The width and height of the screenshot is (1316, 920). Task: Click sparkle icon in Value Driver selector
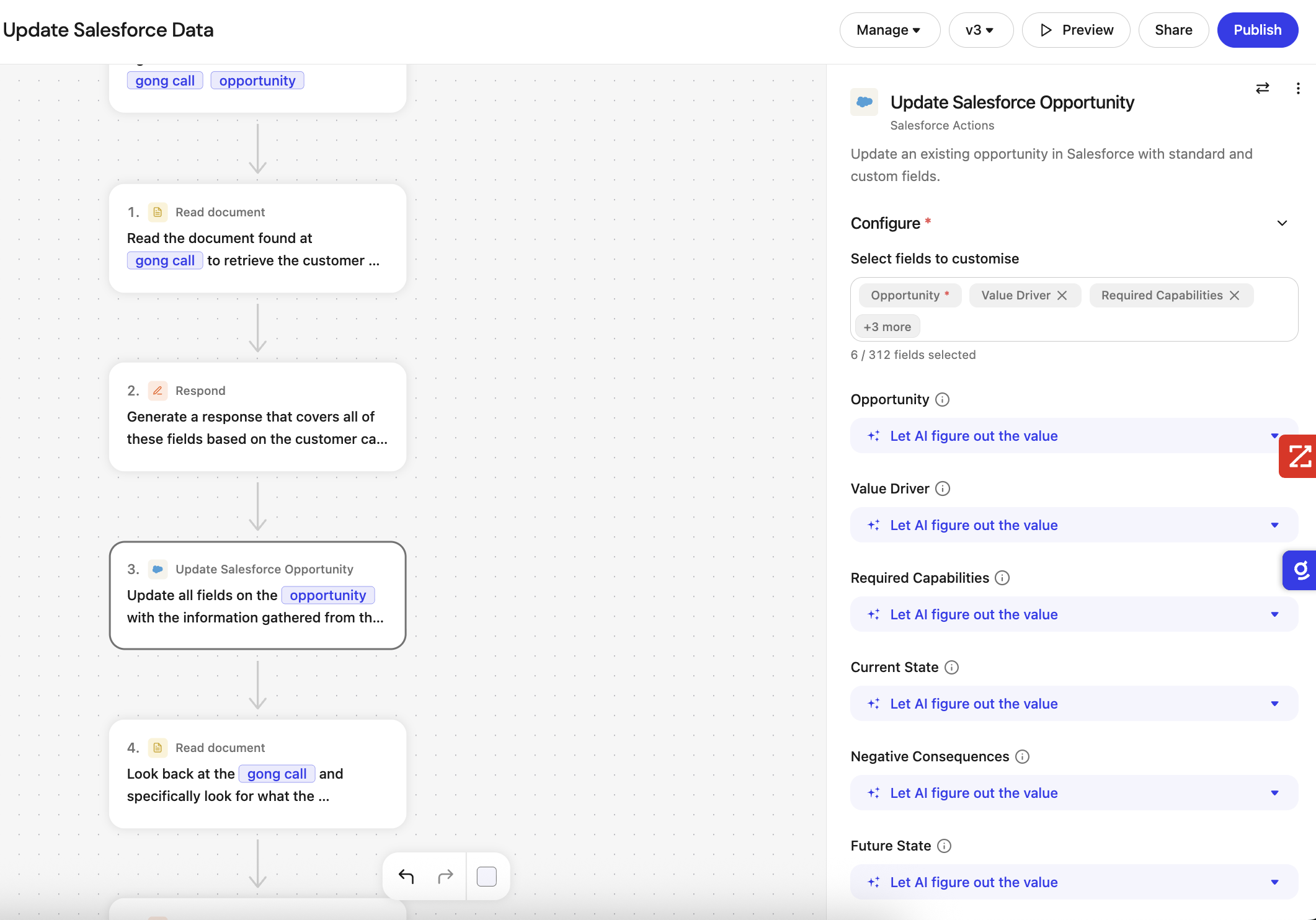pos(873,525)
